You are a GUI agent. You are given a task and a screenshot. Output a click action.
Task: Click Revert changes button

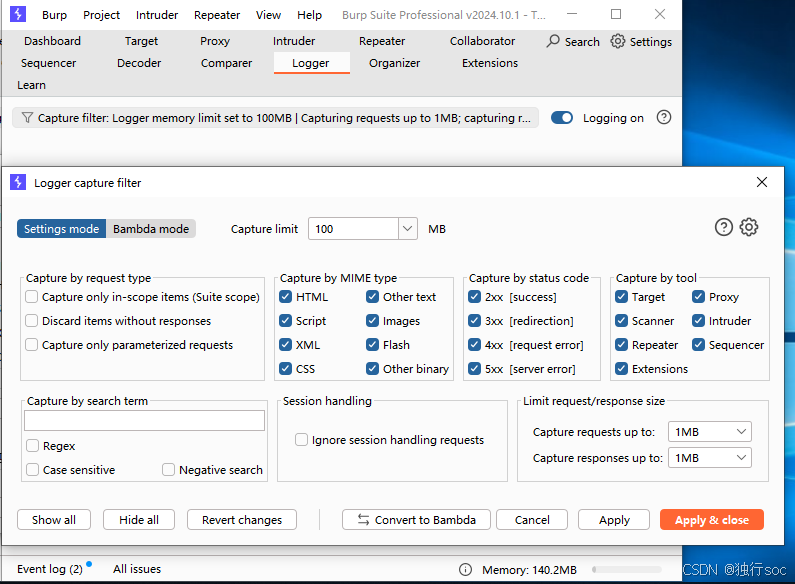tap(242, 520)
